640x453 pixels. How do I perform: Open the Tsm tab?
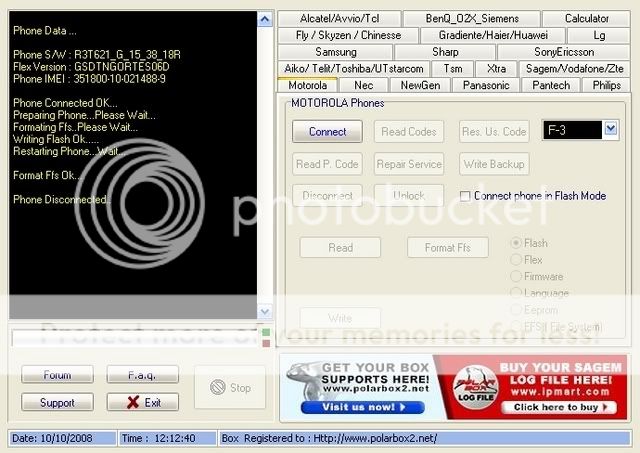(453, 69)
